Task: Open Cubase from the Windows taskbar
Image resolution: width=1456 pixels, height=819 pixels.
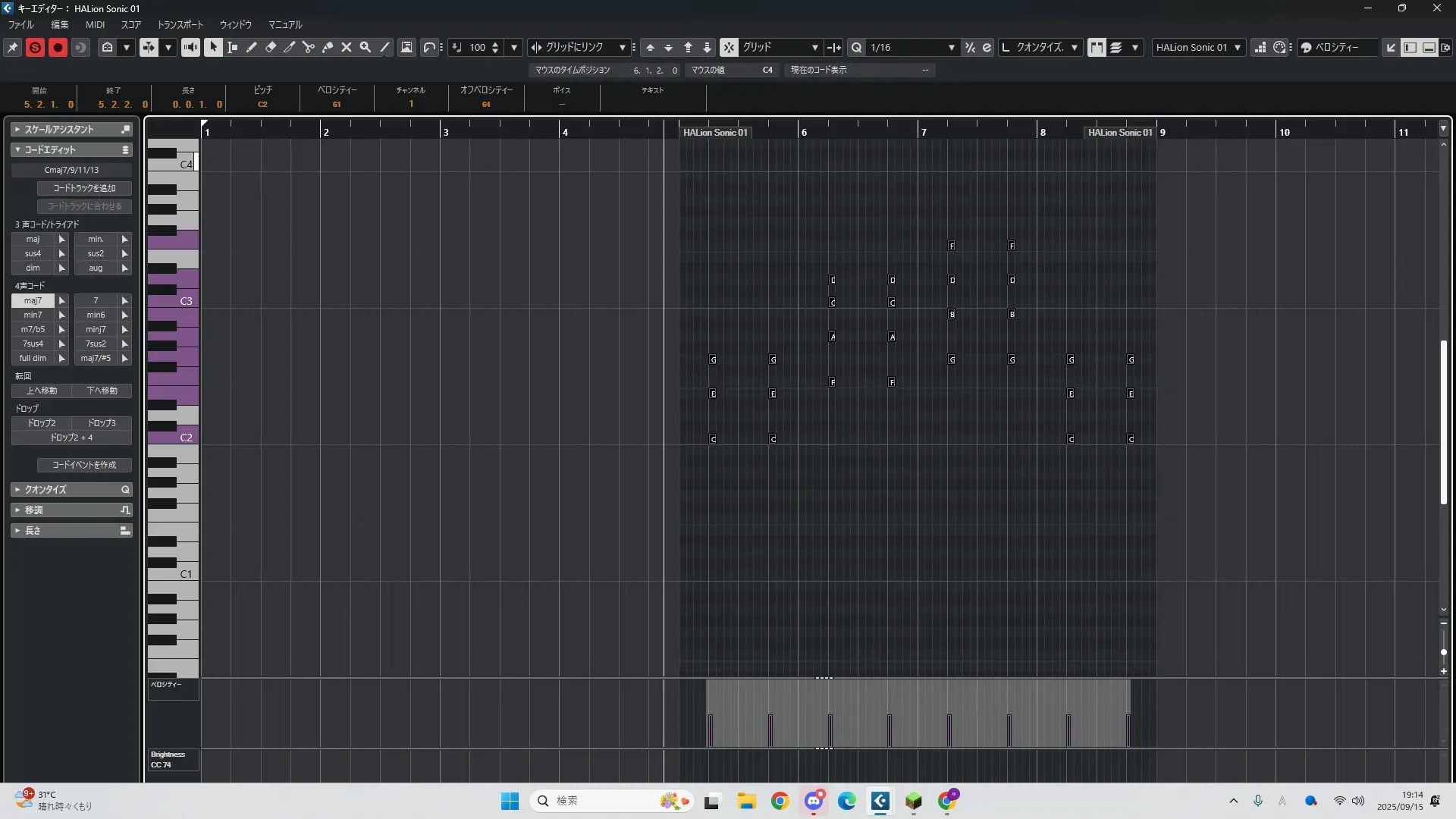Action: [x=880, y=801]
